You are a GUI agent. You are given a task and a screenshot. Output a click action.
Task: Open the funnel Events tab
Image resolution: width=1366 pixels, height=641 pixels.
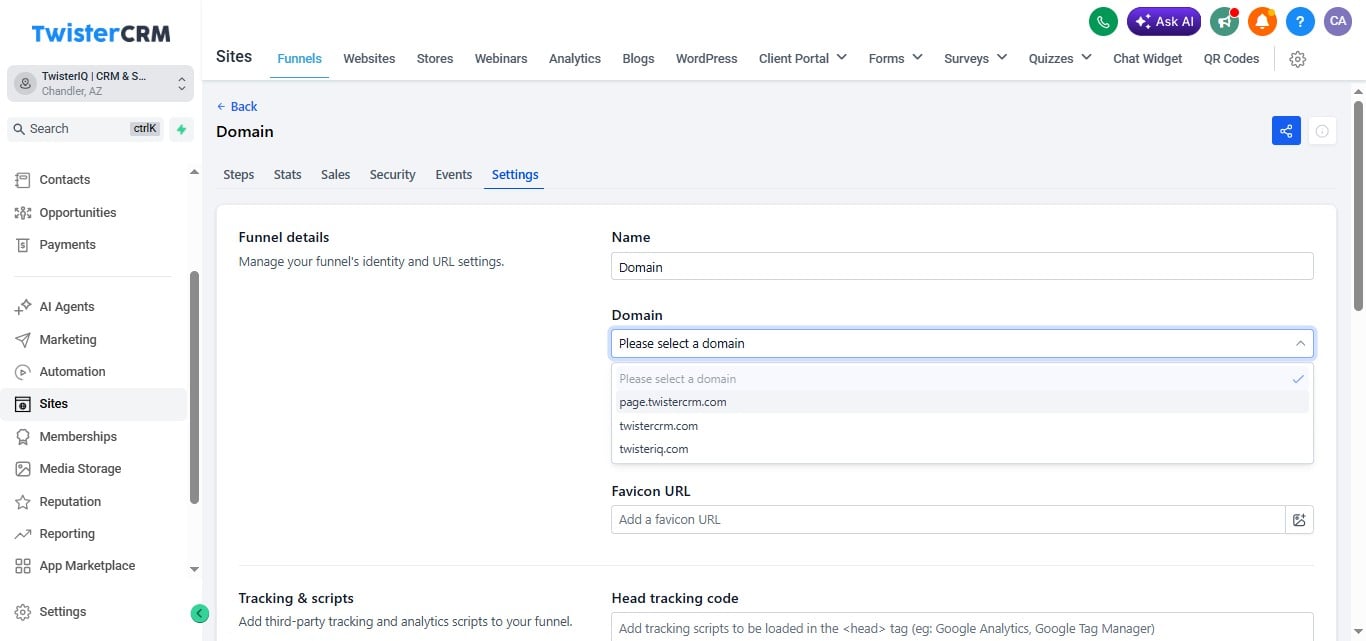[x=454, y=175]
